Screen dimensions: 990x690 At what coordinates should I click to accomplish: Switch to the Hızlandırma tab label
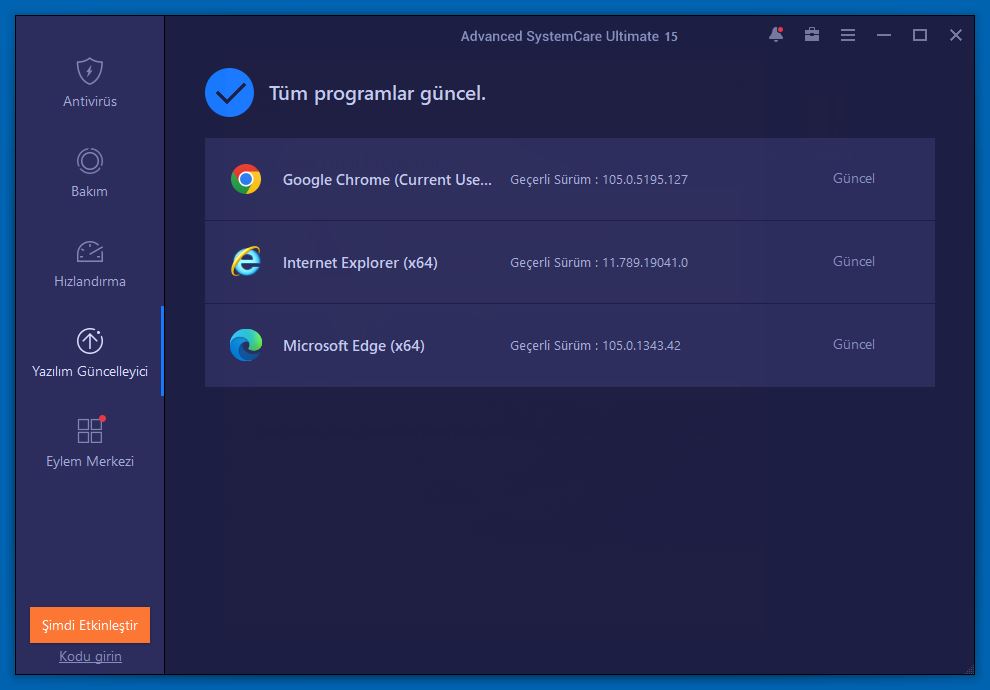tap(90, 282)
